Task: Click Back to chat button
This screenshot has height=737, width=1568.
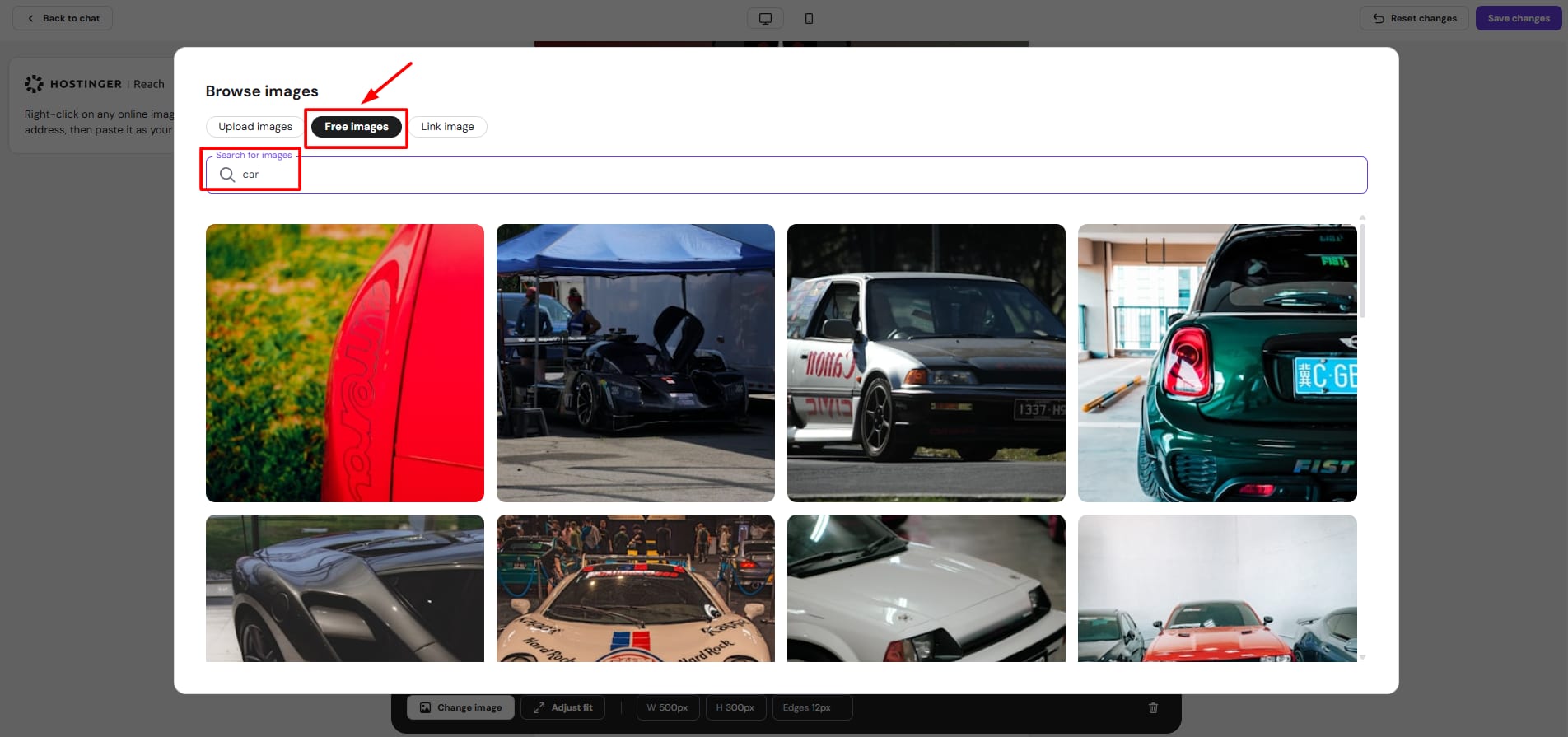Action: 63,18
